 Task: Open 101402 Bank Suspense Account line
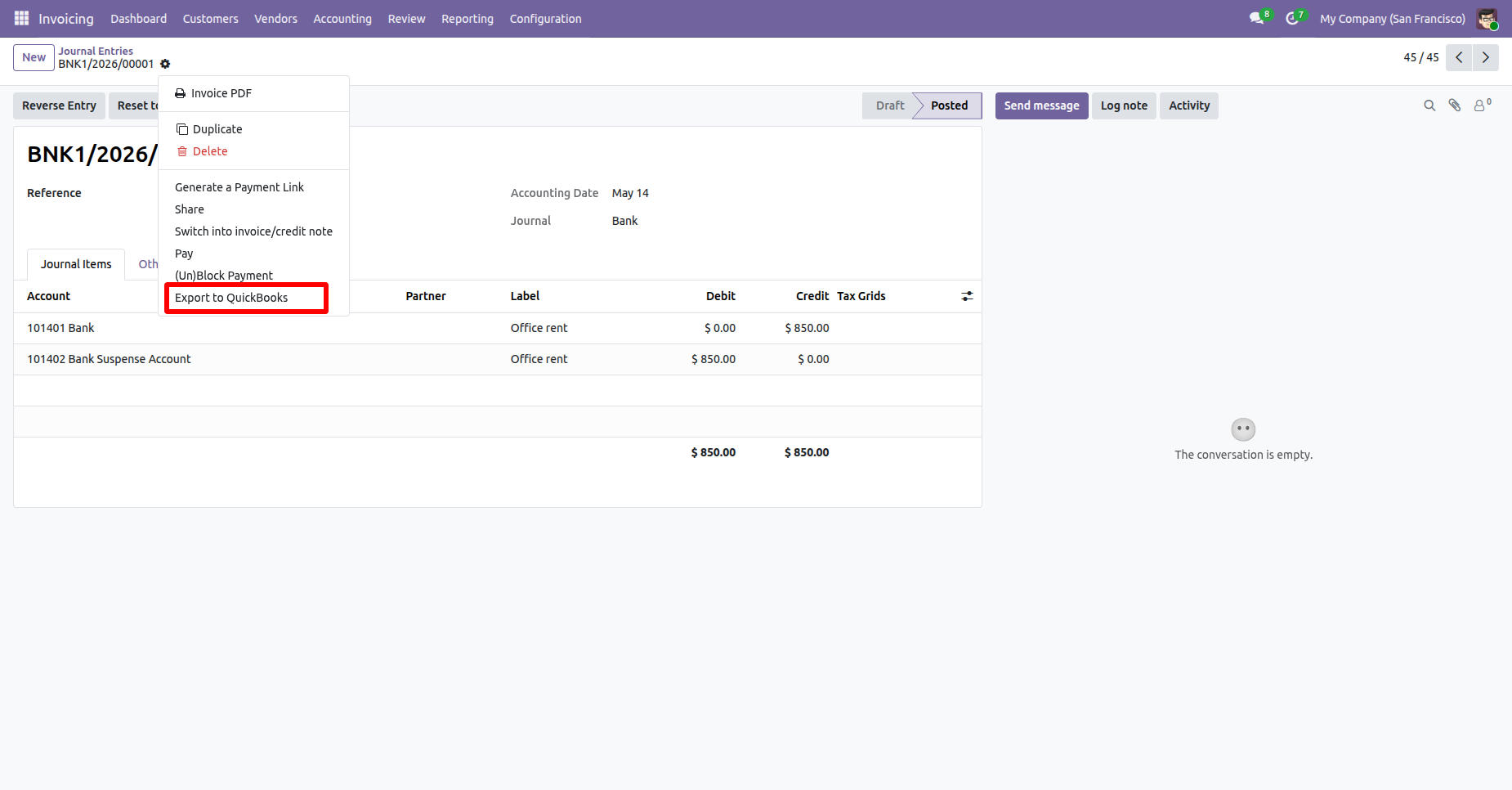497,359
